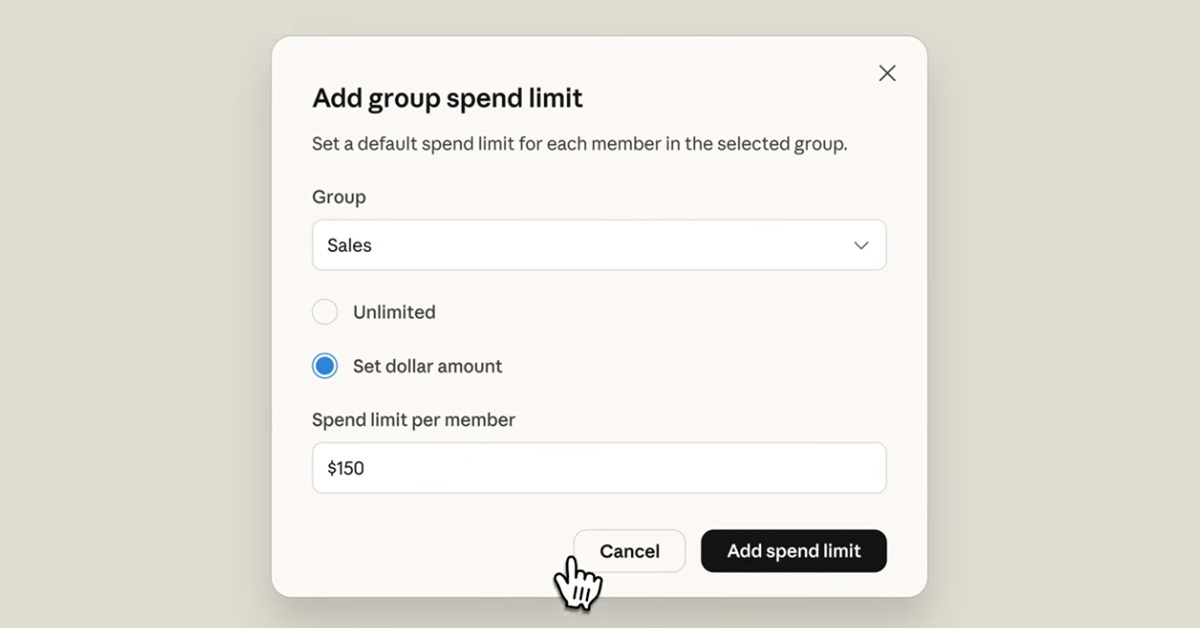Click the "Unlimited" option label
The image size is (1200, 628).
coord(394,312)
